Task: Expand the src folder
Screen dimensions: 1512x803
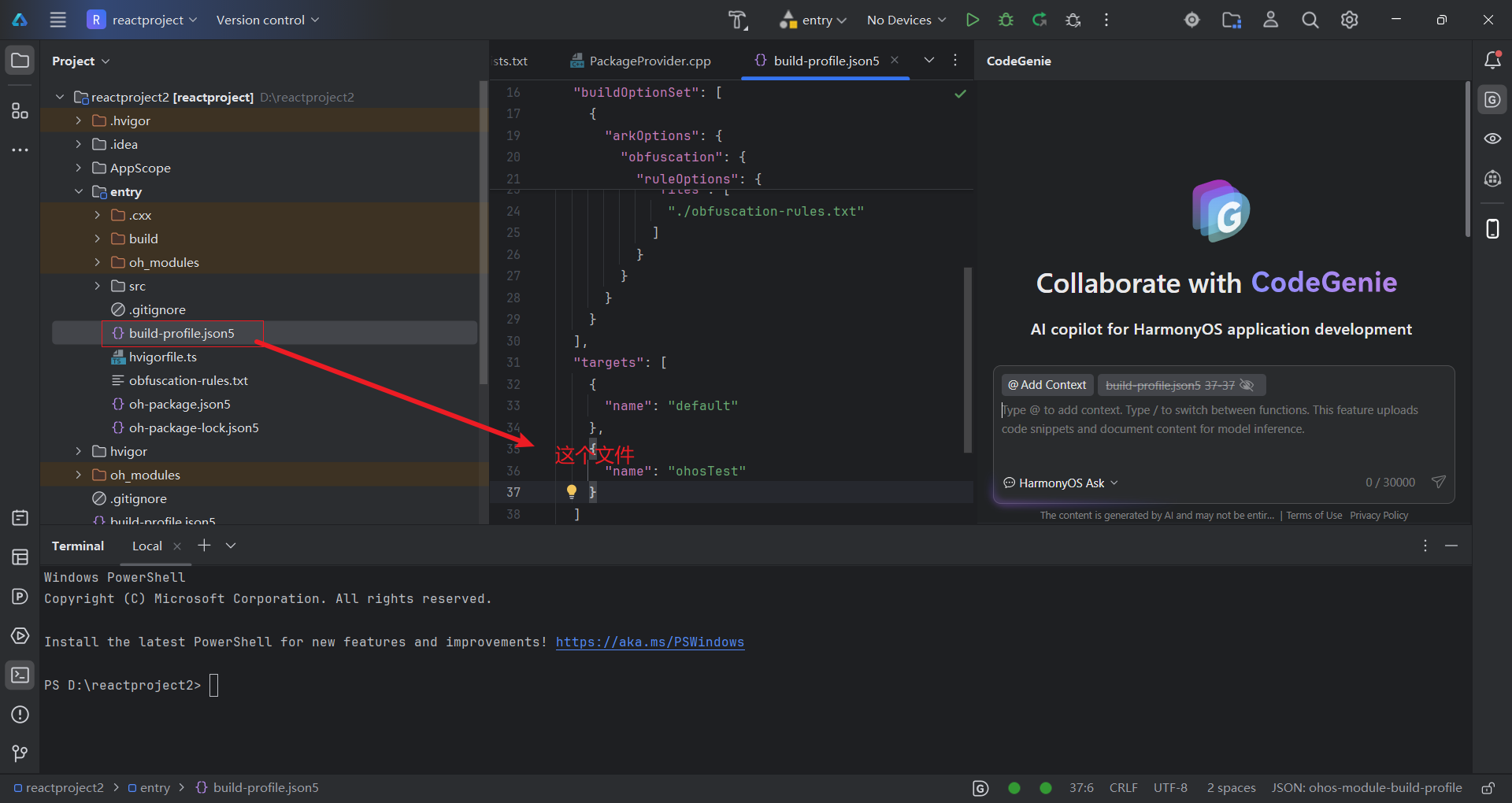Action: 97,286
